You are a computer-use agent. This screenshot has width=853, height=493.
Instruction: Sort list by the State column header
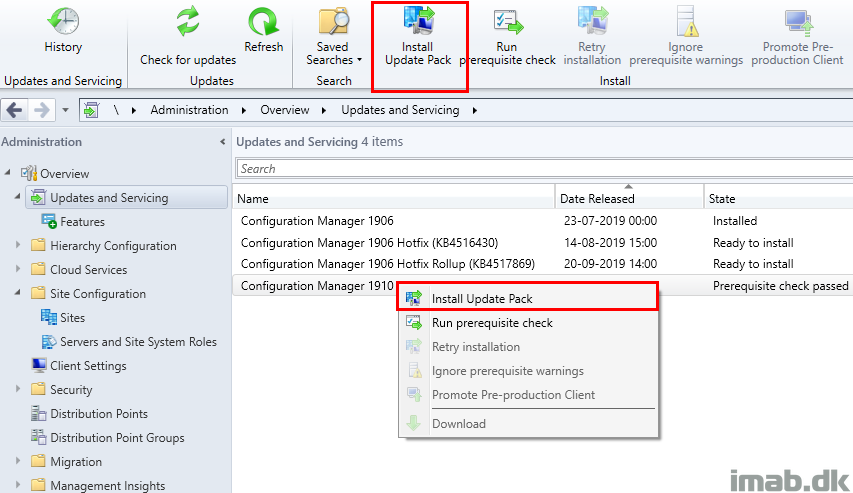tap(778, 199)
